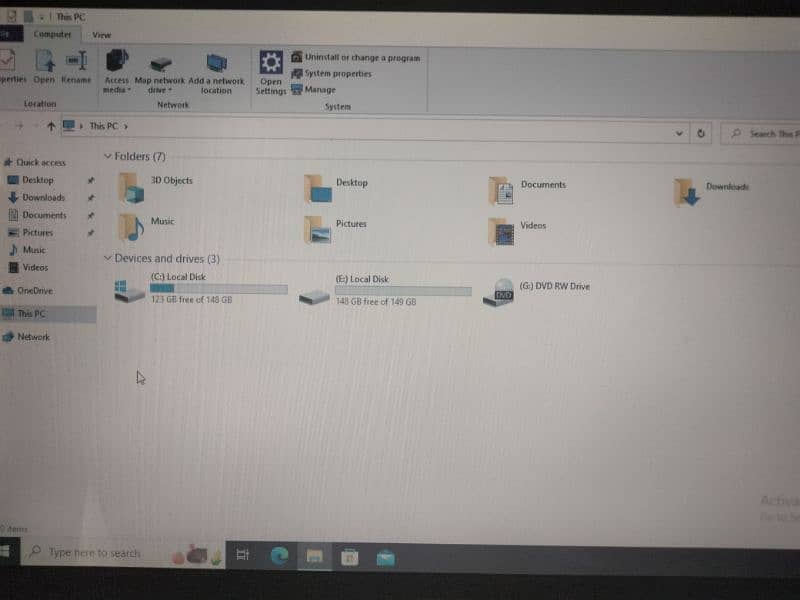Select Pictures in navigation pane
Viewport: 800px width, 600px height.
point(32,232)
